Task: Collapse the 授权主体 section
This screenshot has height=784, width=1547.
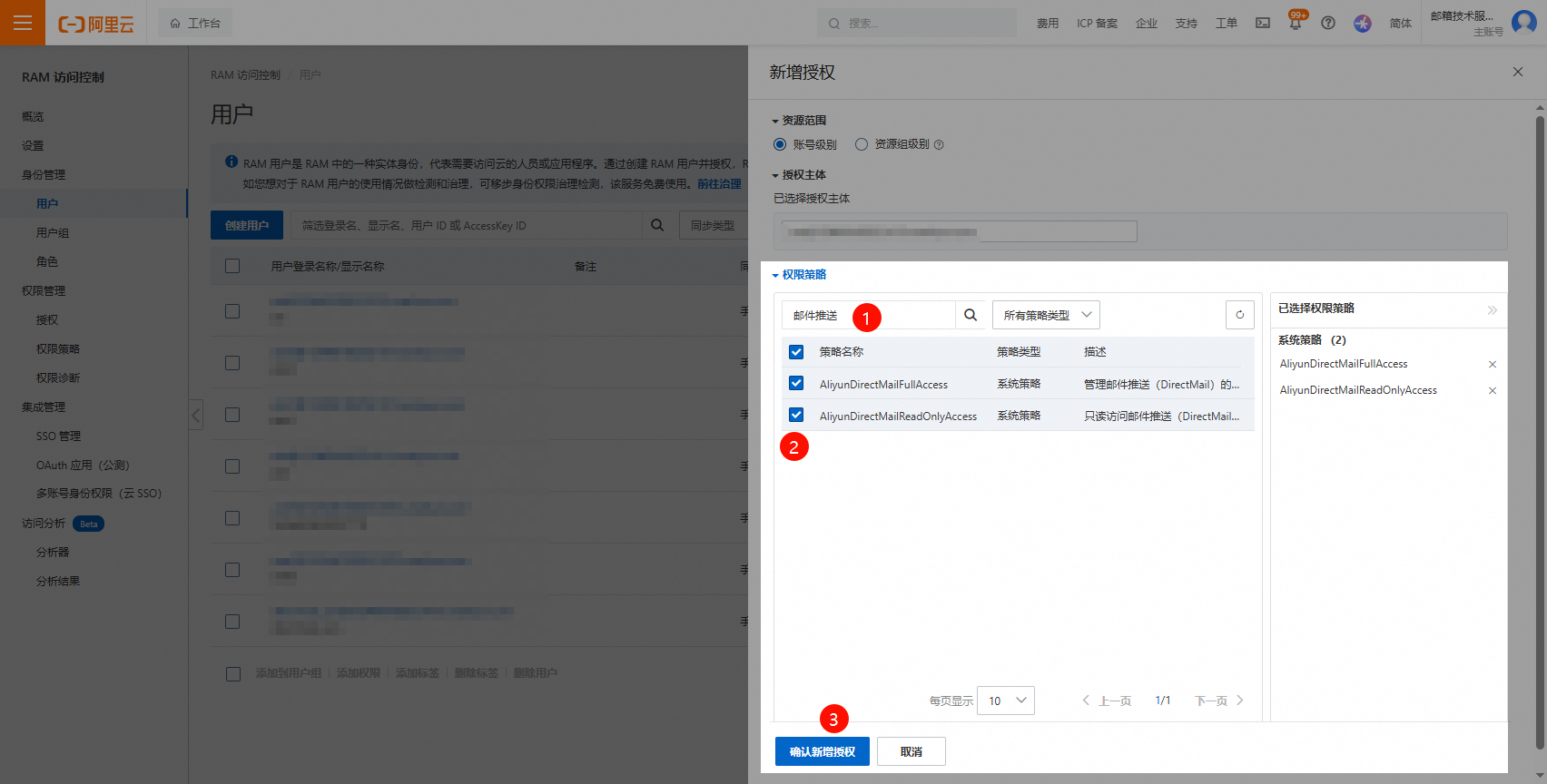Action: pos(799,175)
